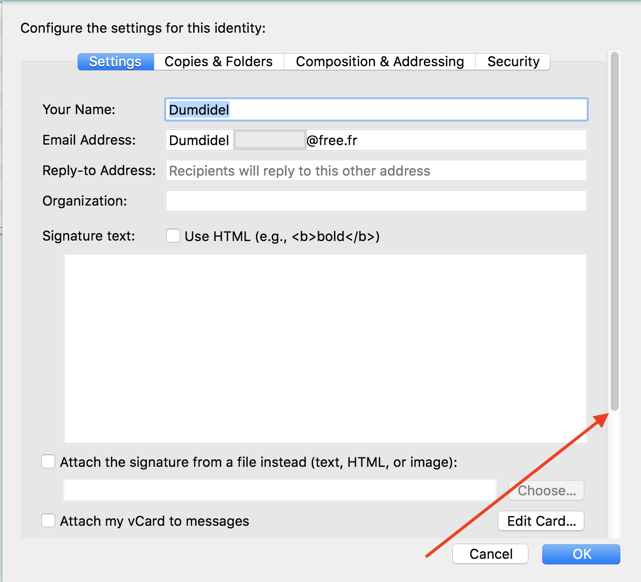
Task: Click the signature file path field
Action: click(x=280, y=490)
